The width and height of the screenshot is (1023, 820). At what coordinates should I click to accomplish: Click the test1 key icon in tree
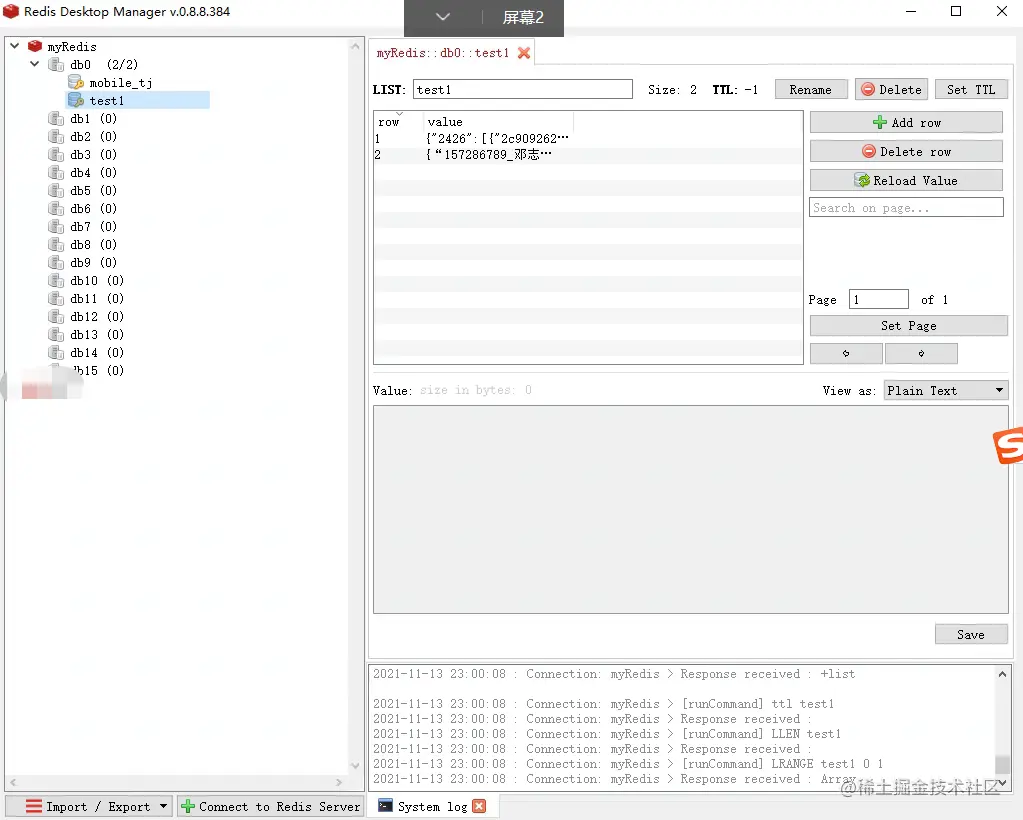pos(76,100)
